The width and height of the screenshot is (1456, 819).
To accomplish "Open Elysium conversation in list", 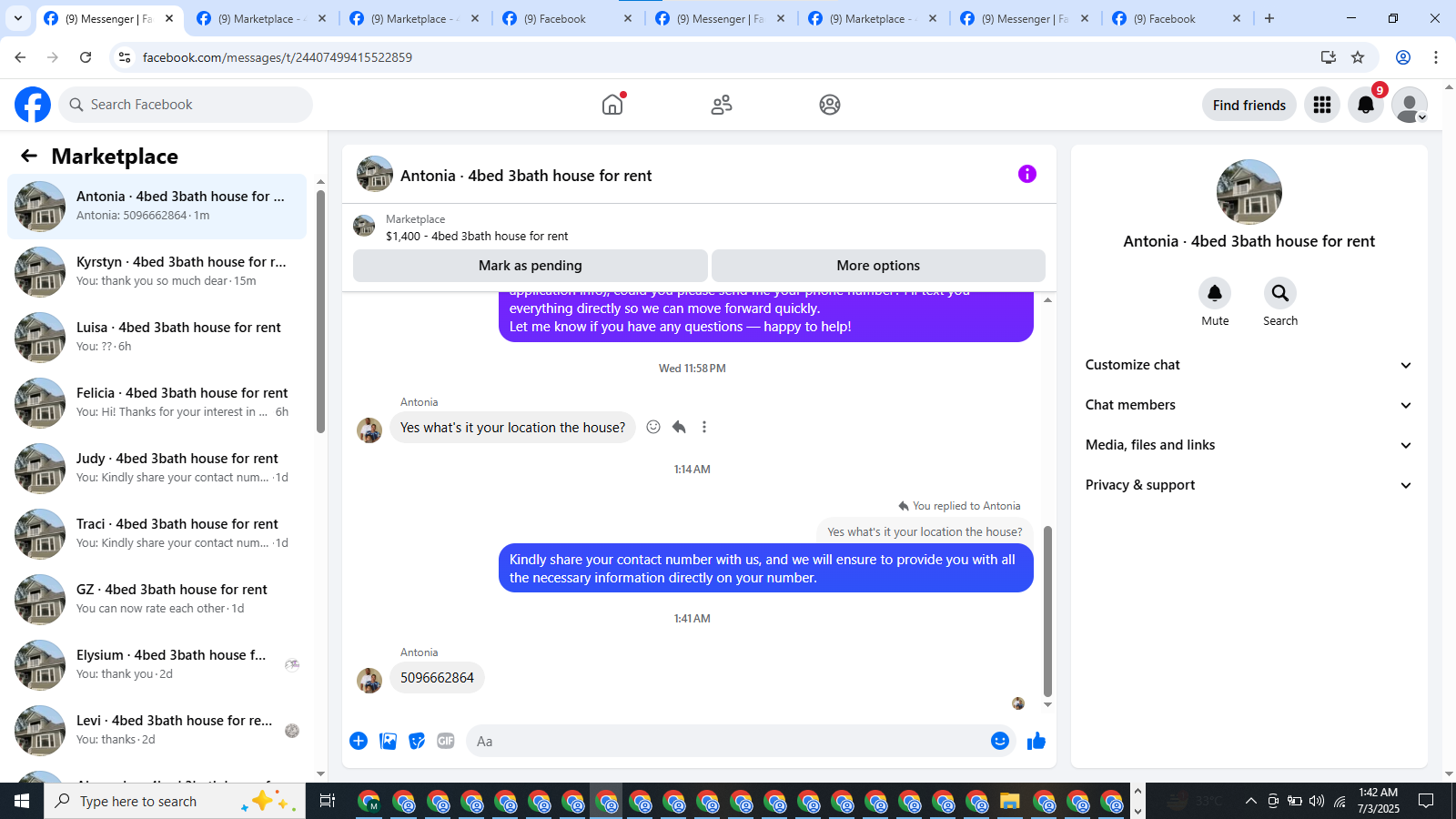I will click(157, 664).
